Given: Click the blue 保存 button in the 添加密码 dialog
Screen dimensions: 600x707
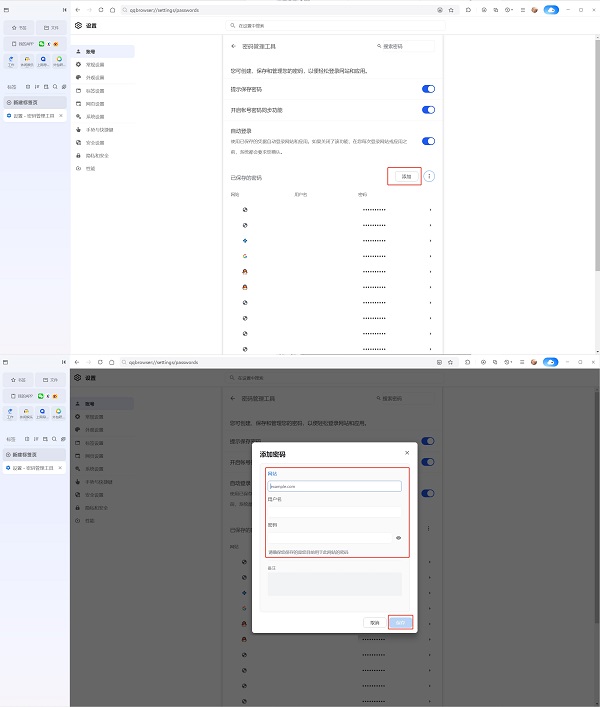Looking at the screenshot, I should tap(400, 623).
